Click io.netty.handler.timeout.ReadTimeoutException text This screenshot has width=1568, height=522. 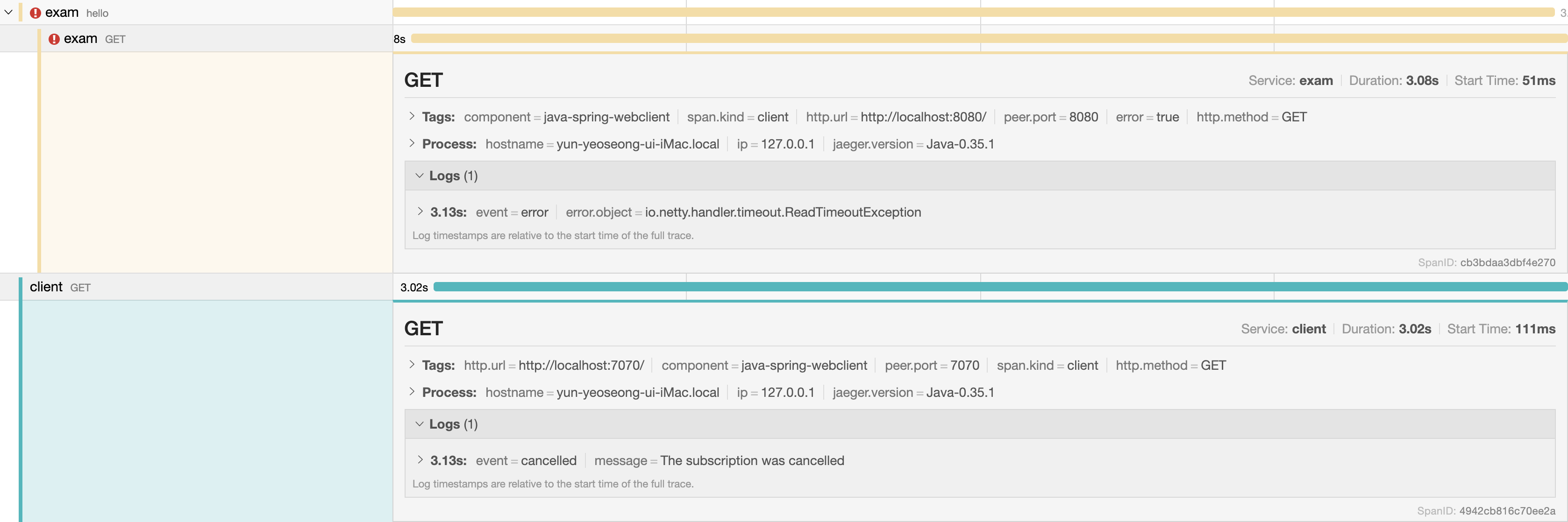(783, 212)
